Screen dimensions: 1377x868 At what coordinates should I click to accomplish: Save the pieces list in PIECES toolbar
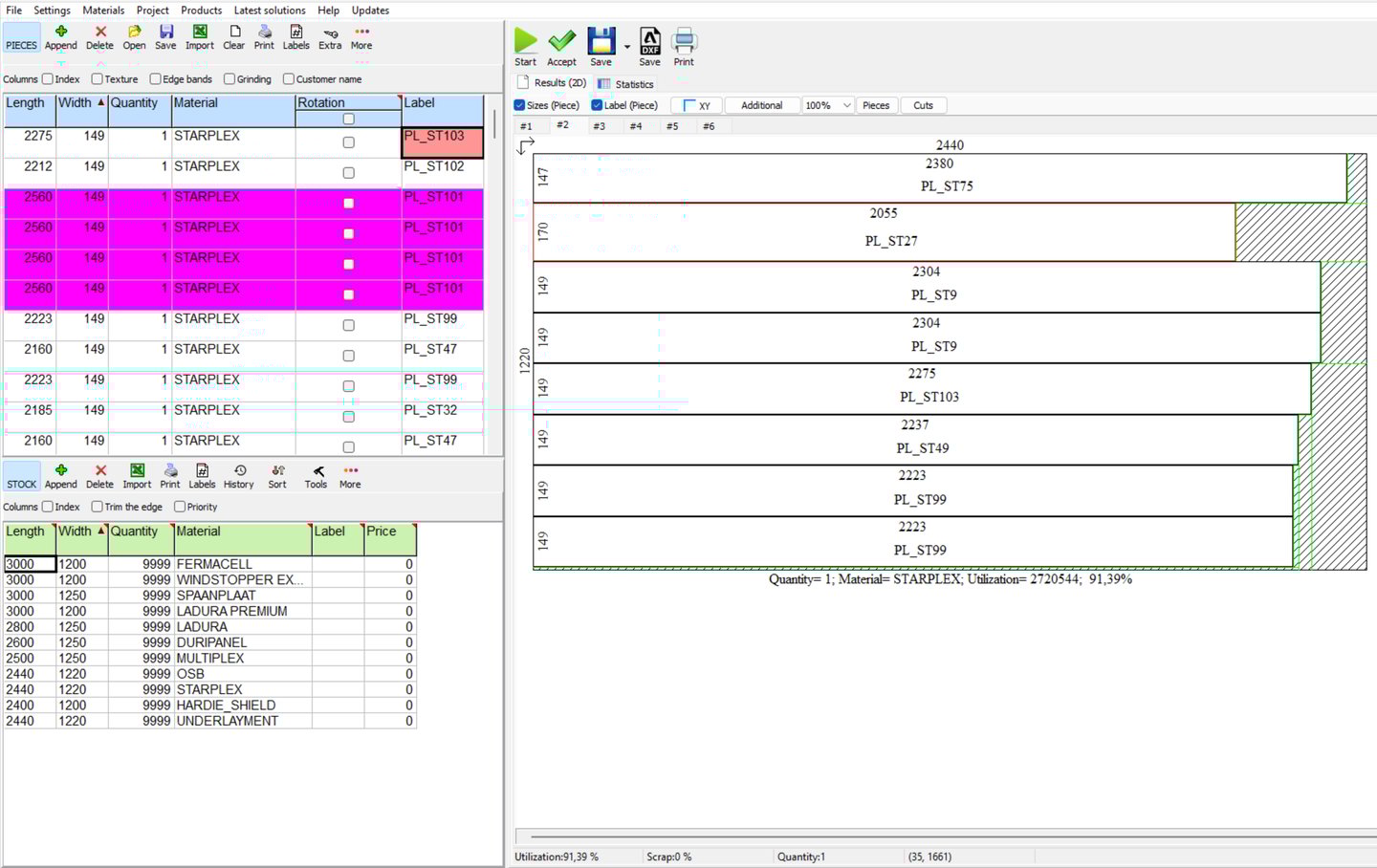point(165,37)
